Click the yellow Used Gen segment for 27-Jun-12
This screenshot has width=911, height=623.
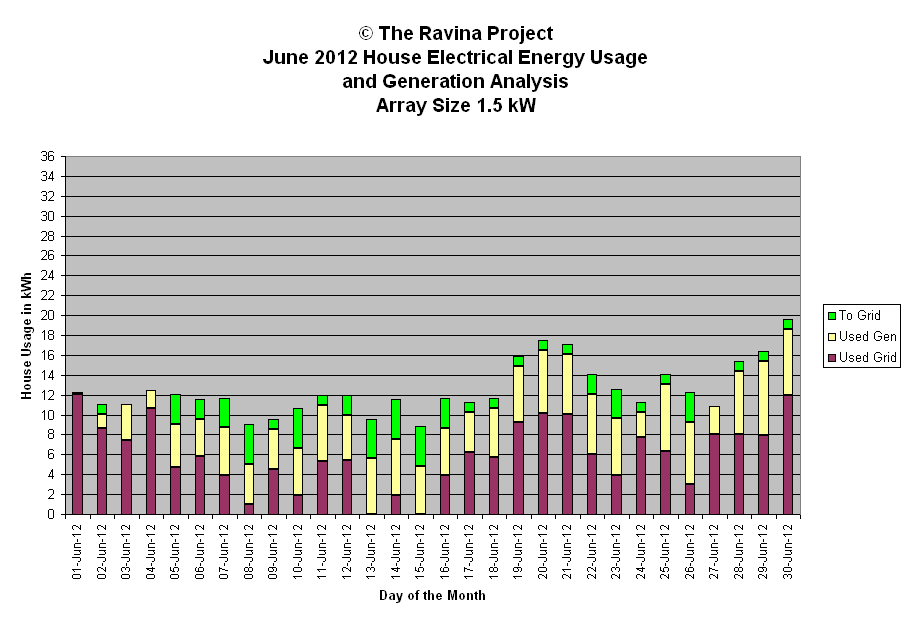click(x=714, y=420)
